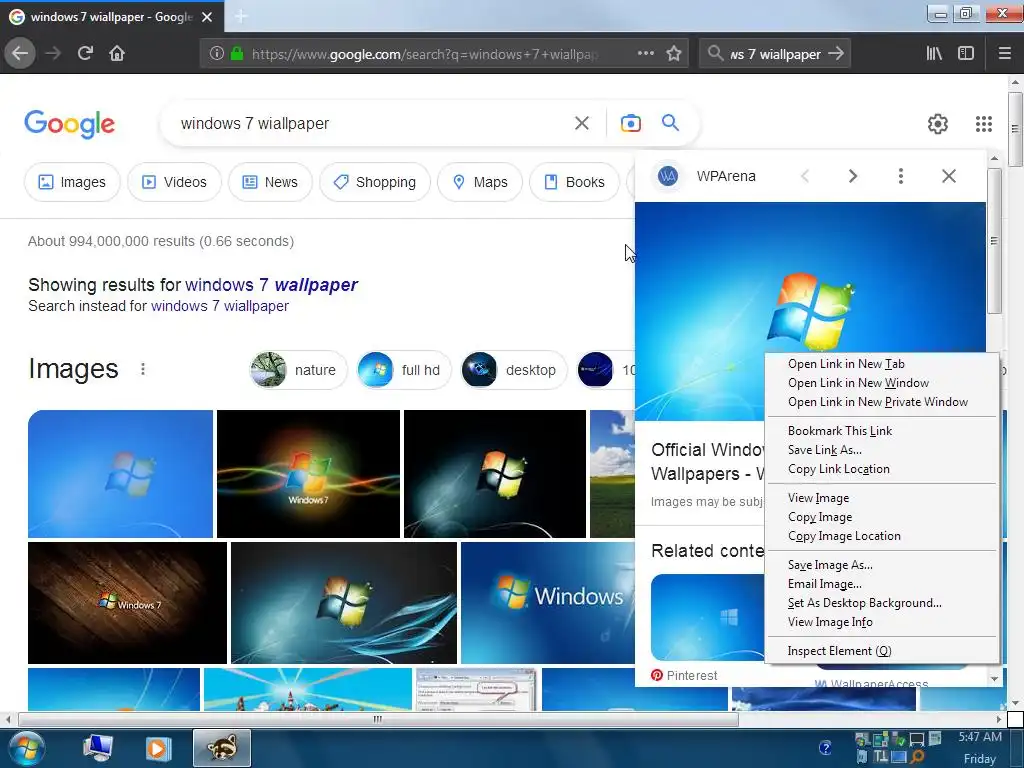Viewport: 1024px width, 768px height.
Task: Open the first blue Windows logo thumbnail
Action: (120, 473)
